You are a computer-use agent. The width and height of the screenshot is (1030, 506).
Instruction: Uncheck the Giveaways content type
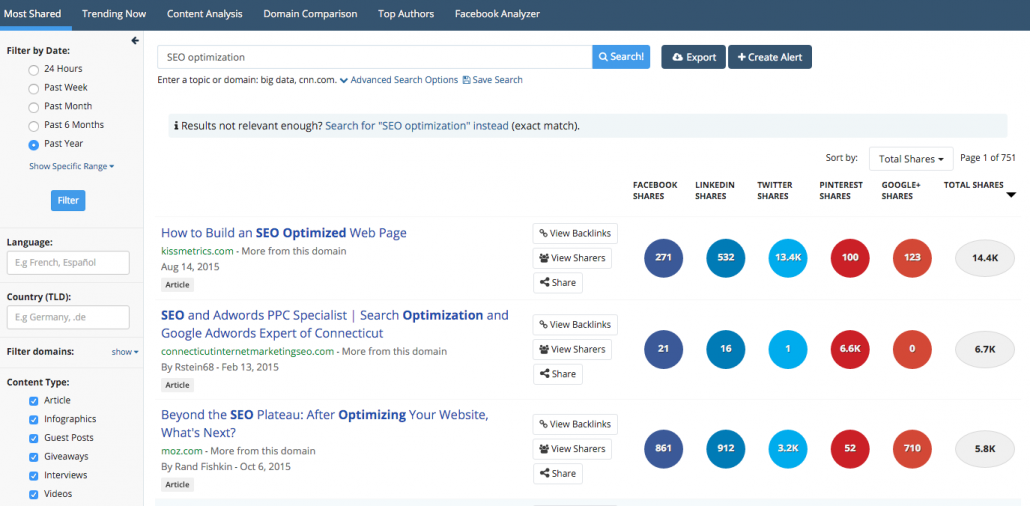[34, 457]
